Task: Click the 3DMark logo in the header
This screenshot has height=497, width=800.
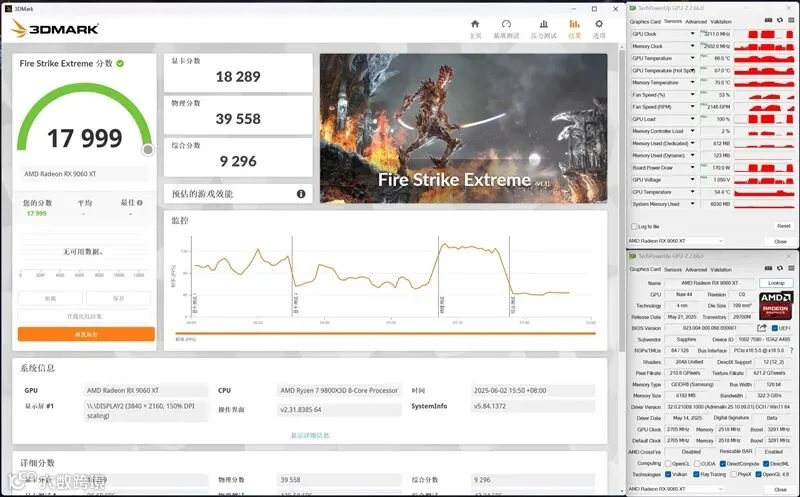Action: [55, 29]
